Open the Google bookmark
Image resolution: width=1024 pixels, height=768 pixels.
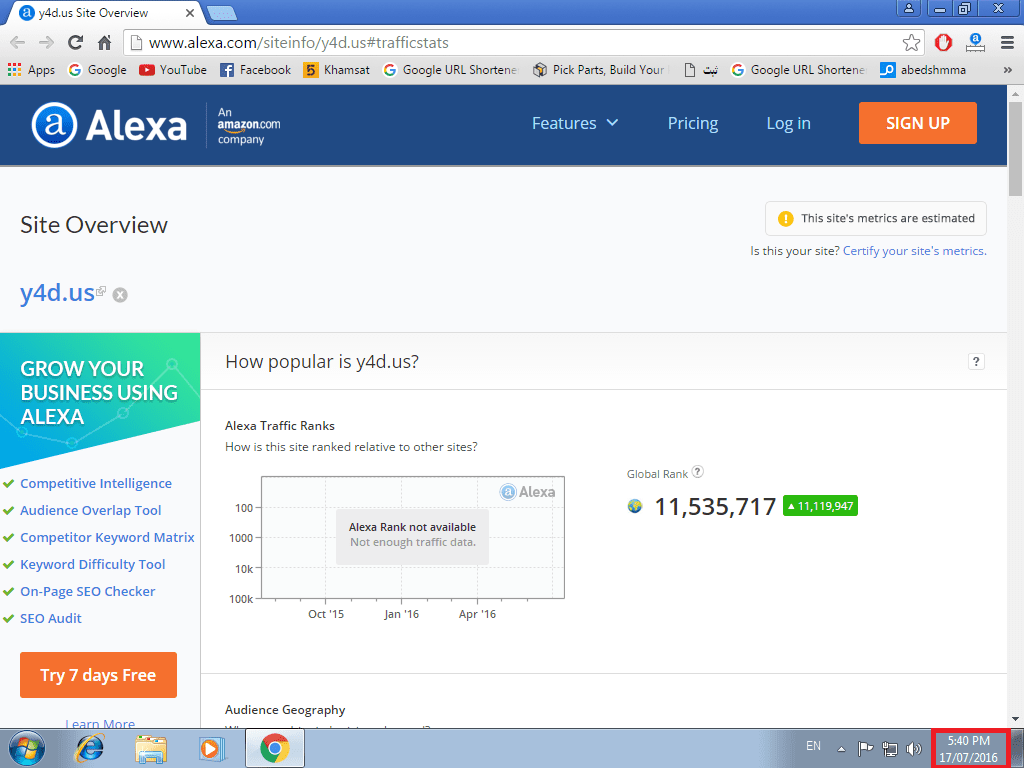tap(98, 70)
